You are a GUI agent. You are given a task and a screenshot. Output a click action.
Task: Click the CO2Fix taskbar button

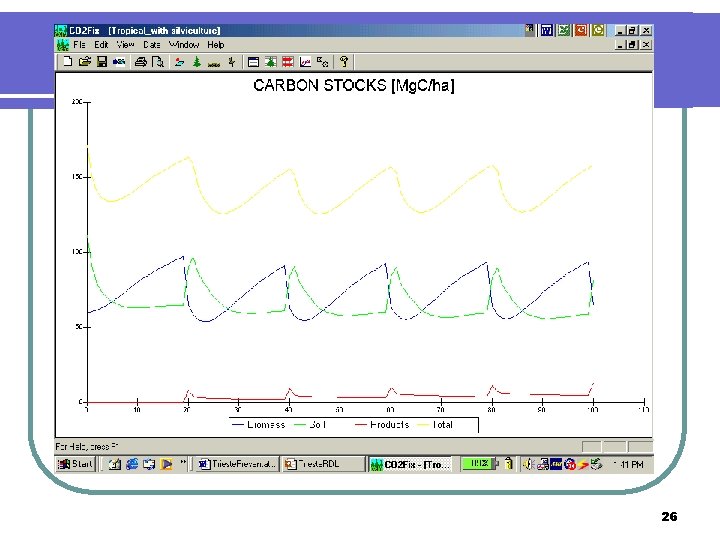[x=411, y=464]
